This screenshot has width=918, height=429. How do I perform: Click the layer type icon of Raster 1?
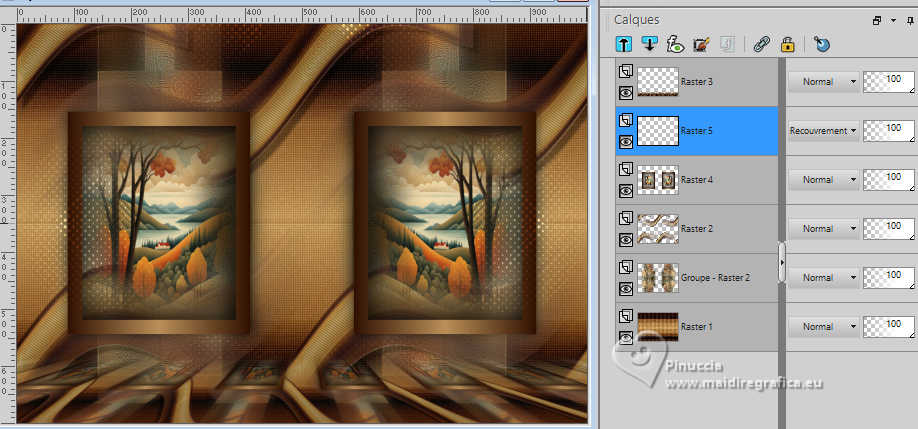pyautogui.click(x=625, y=317)
